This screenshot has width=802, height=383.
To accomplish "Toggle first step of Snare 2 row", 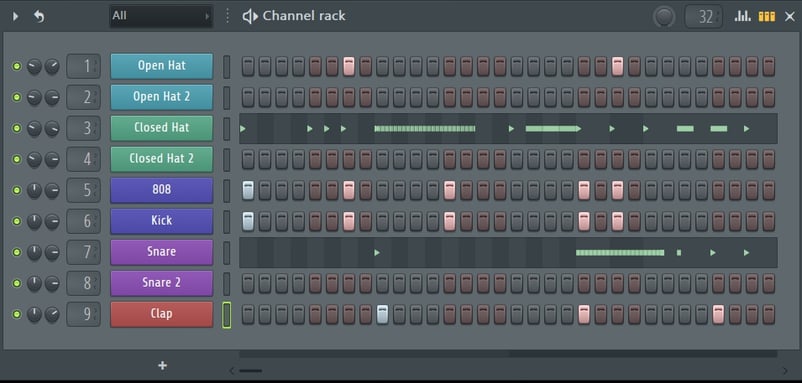I will click(248, 283).
